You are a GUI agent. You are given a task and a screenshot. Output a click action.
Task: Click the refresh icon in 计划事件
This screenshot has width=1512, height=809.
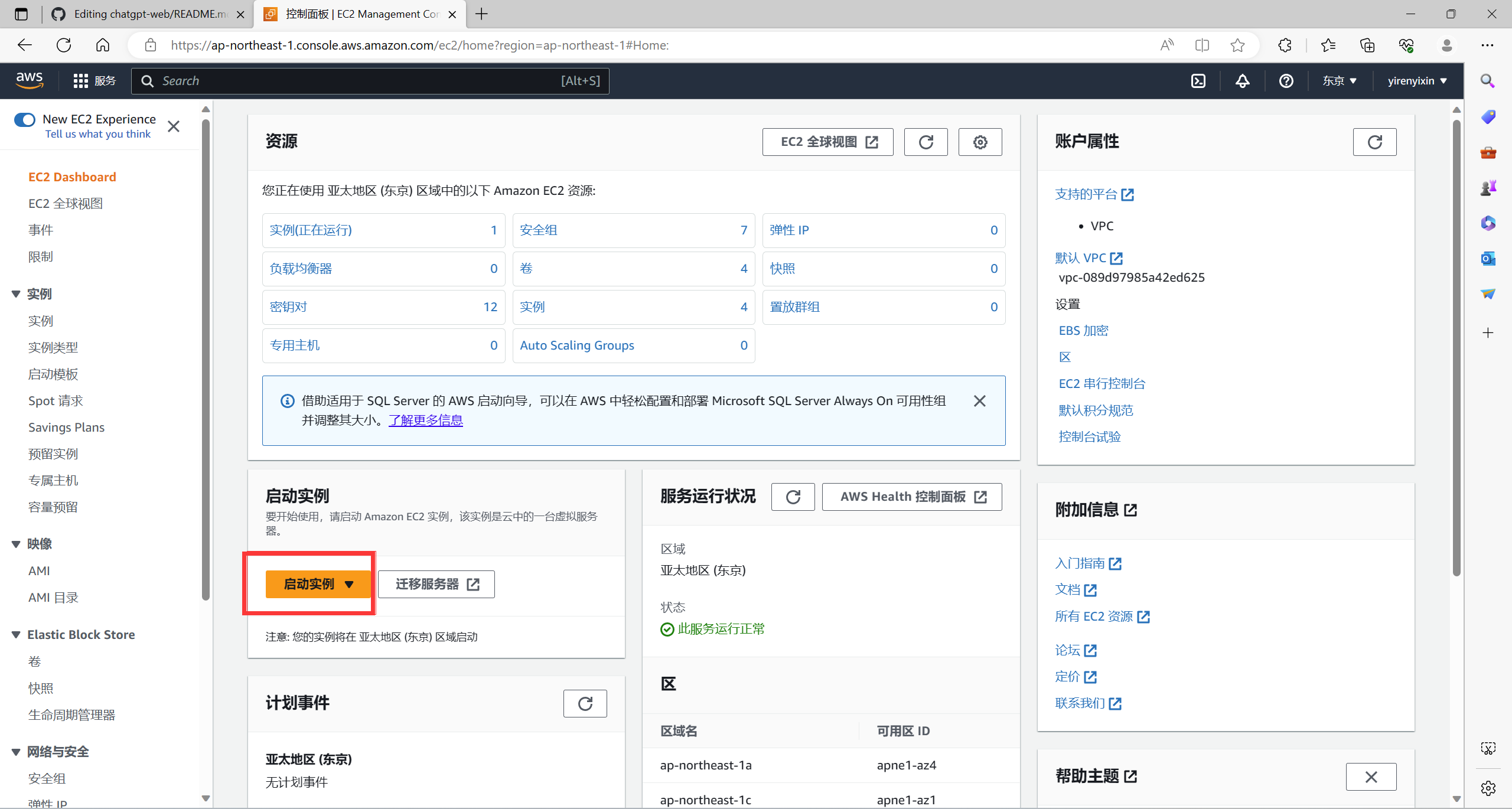pyautogui.click(x=585, y=704)
